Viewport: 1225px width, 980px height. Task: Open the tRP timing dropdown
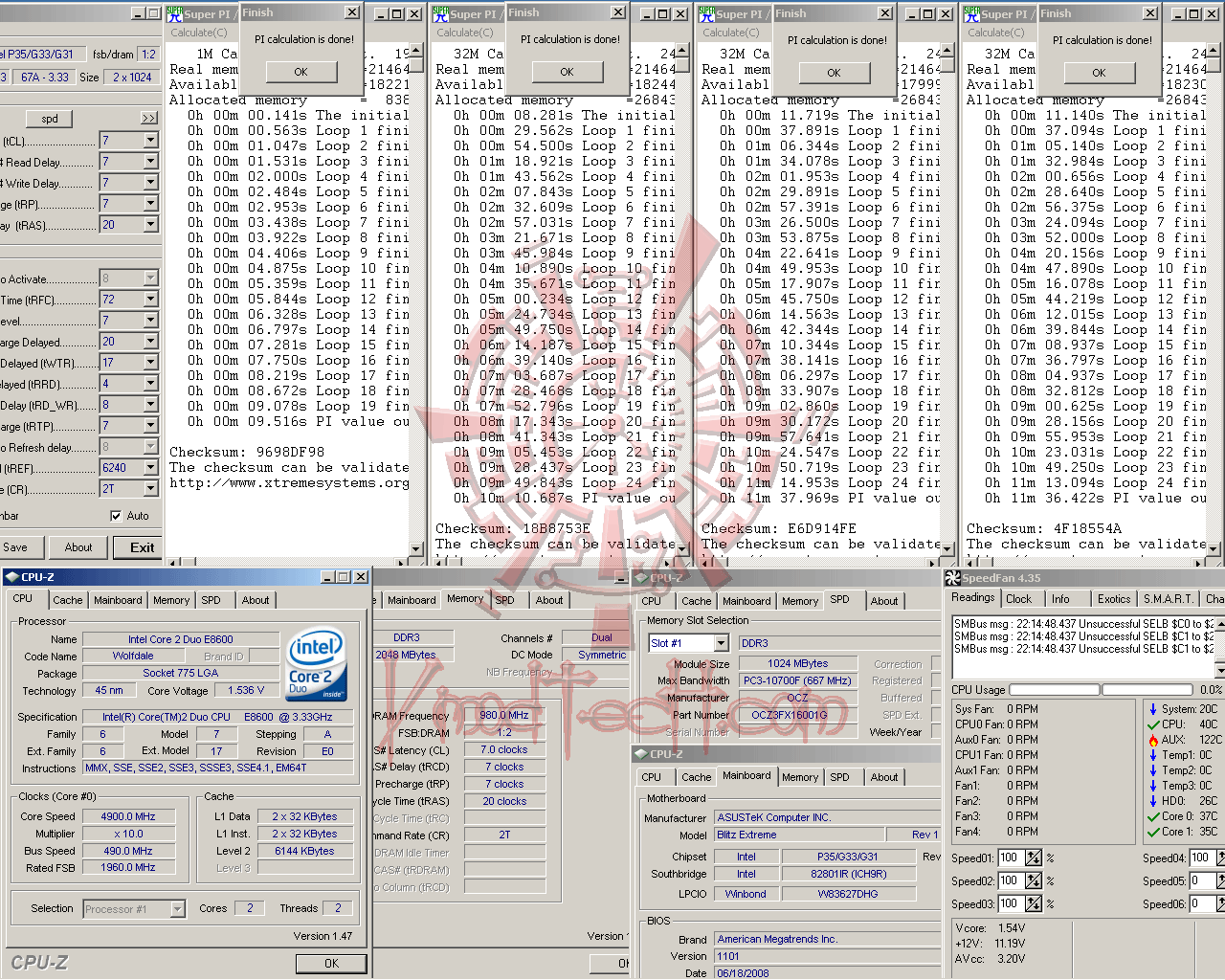(x=150, y=204)
